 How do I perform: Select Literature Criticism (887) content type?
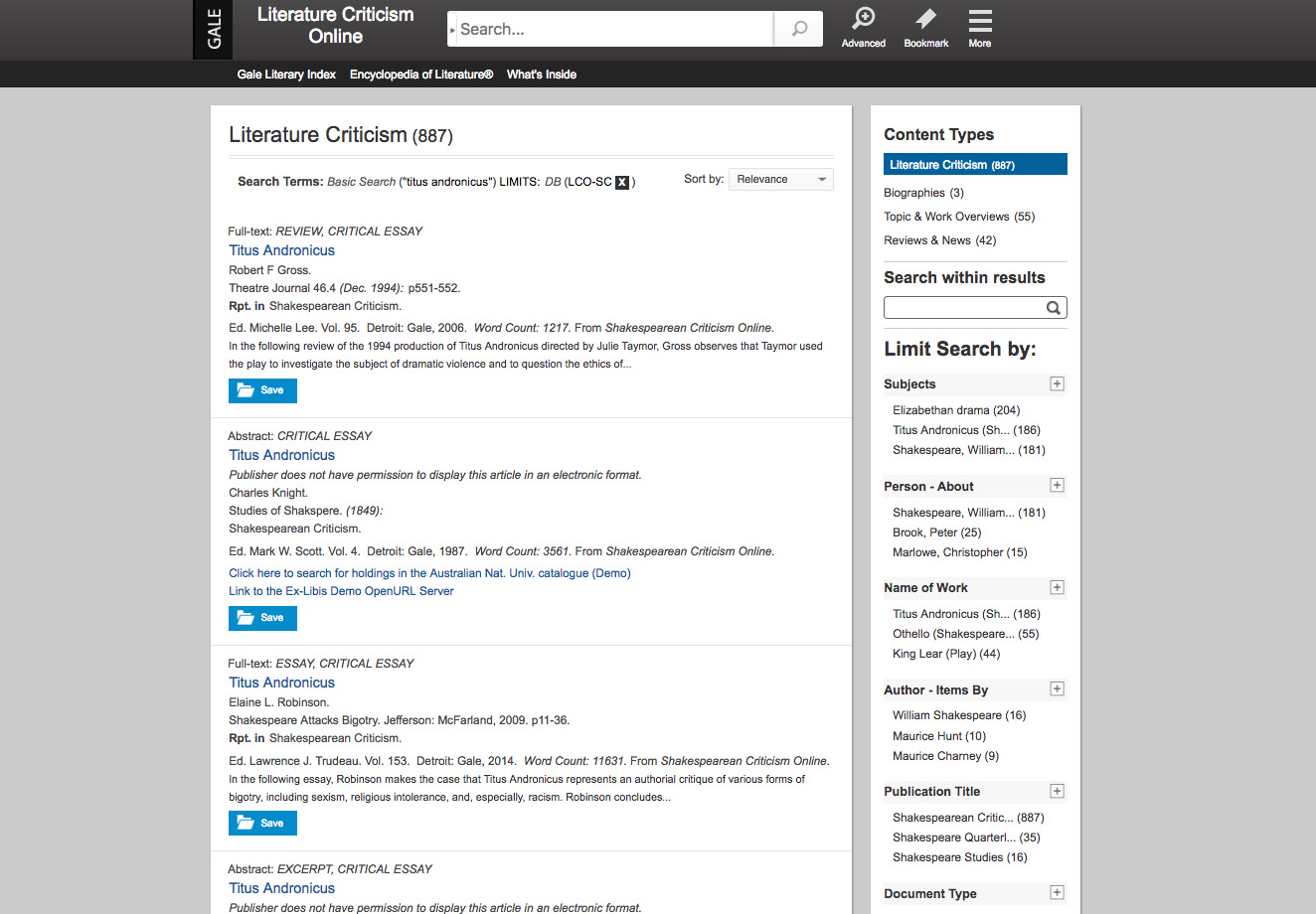click(975, 165)
